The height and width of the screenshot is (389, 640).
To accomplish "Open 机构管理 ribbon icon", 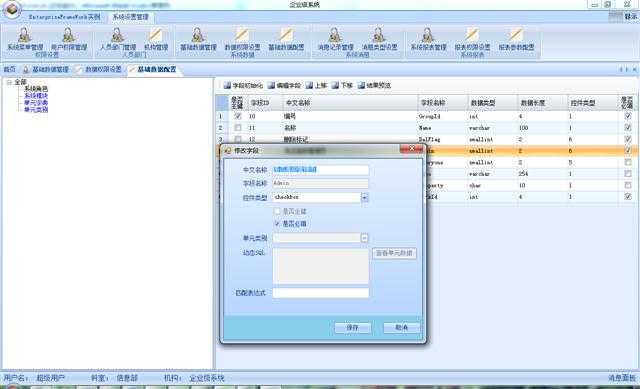I will (x=156, y=39).
